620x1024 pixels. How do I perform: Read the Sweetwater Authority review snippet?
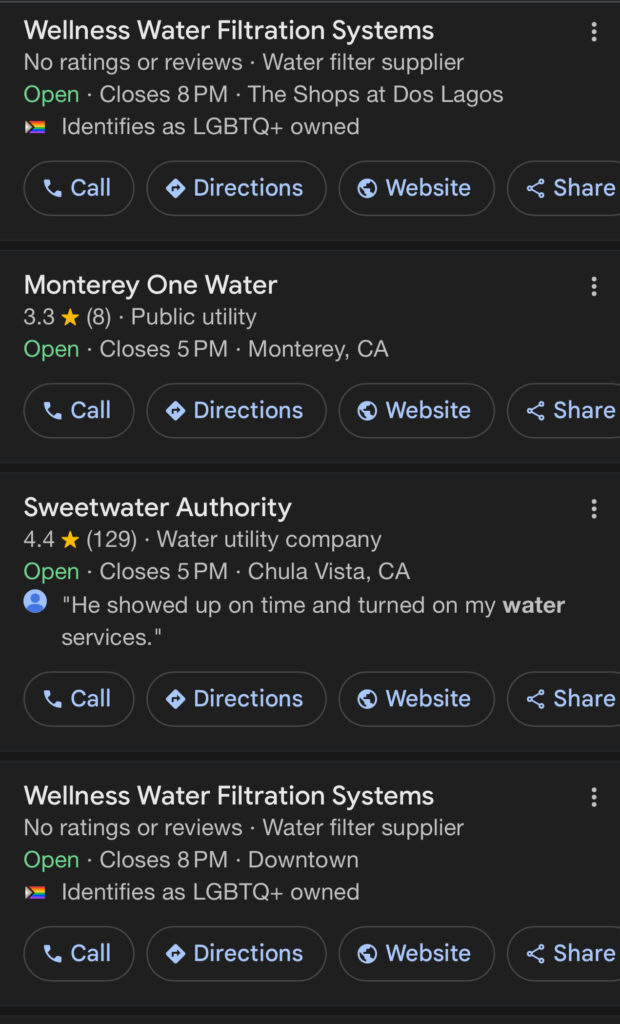point(312,621)
